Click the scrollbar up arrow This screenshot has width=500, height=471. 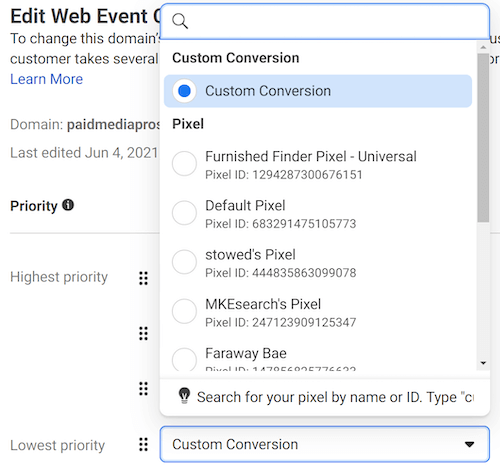483,48
